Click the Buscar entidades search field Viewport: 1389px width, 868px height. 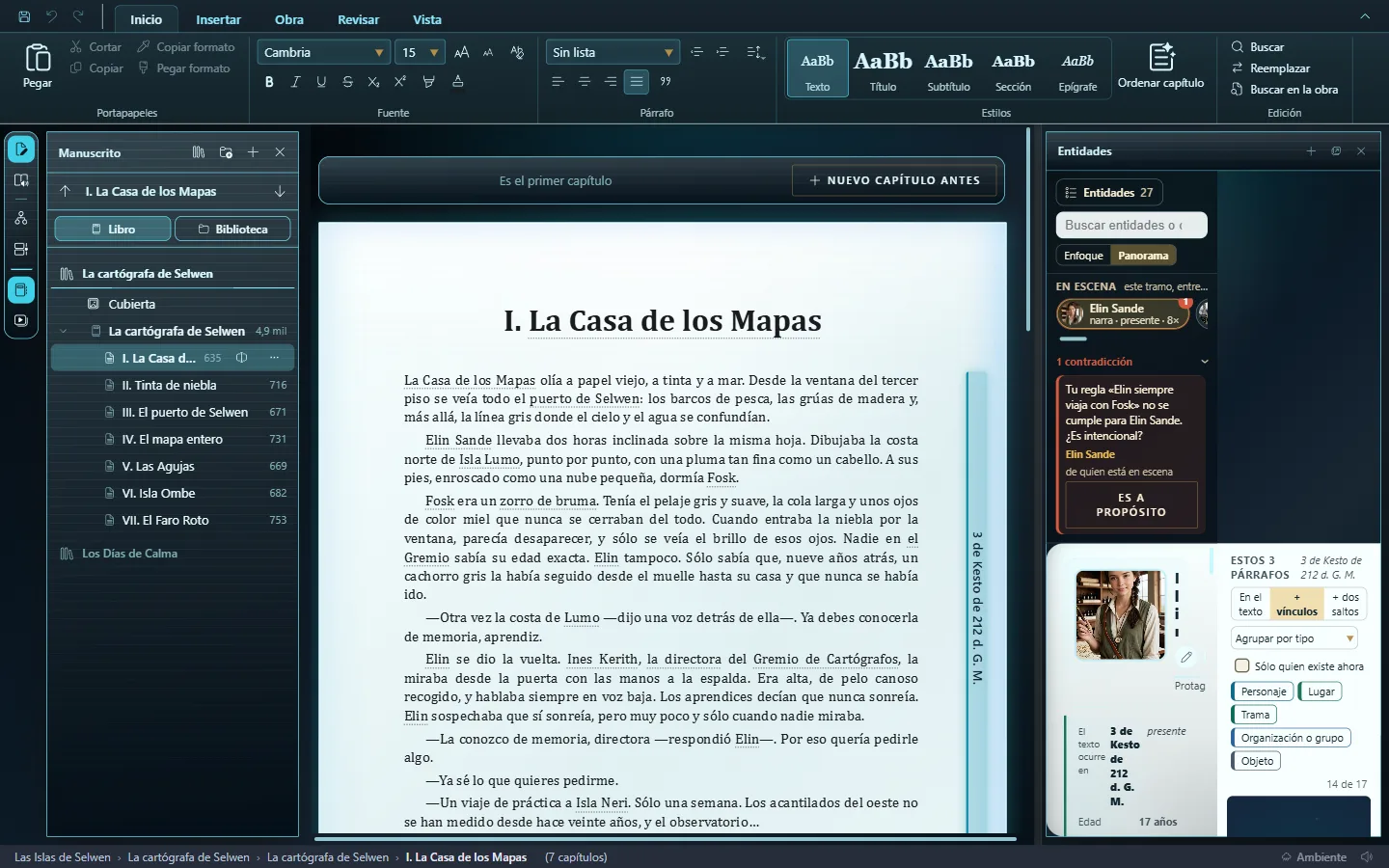tap(1131, 225)
